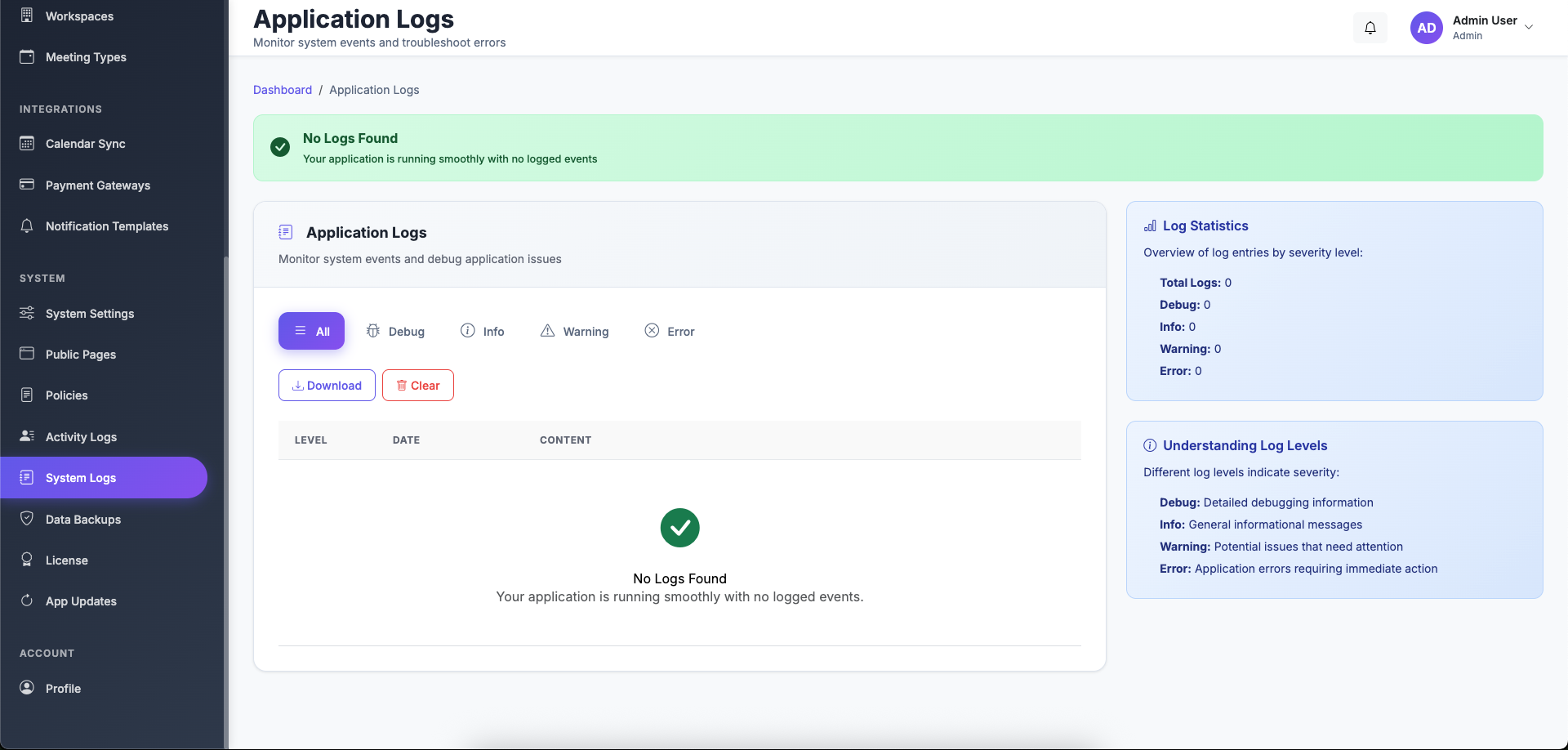This screenshot has height=750, width=1568.
Task: Navigate to Dashboard via breadcrumb link
Action: (x=283, y=90)
